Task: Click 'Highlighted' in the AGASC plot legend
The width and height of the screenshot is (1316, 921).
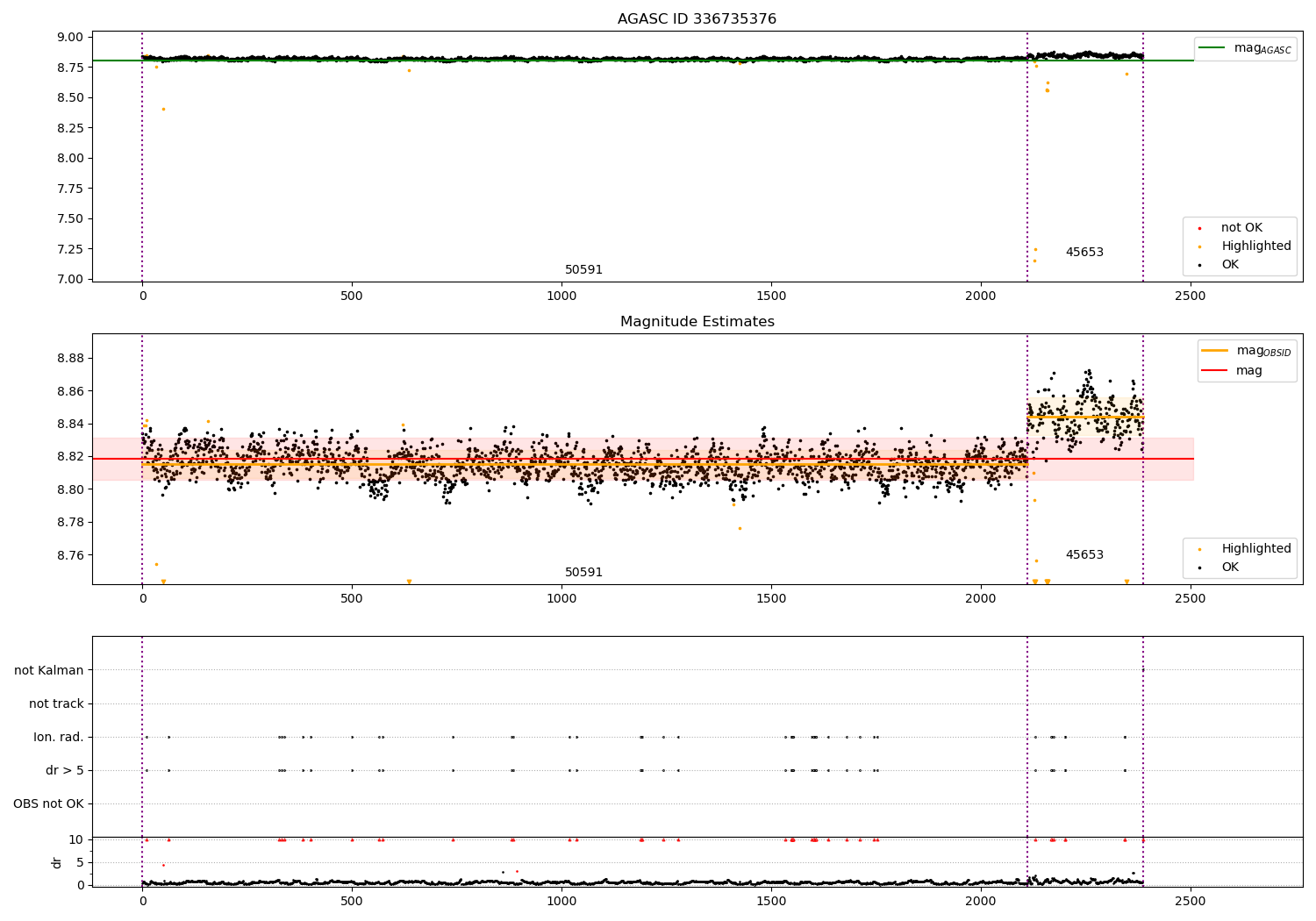Action: click(x=1255, y=246)
